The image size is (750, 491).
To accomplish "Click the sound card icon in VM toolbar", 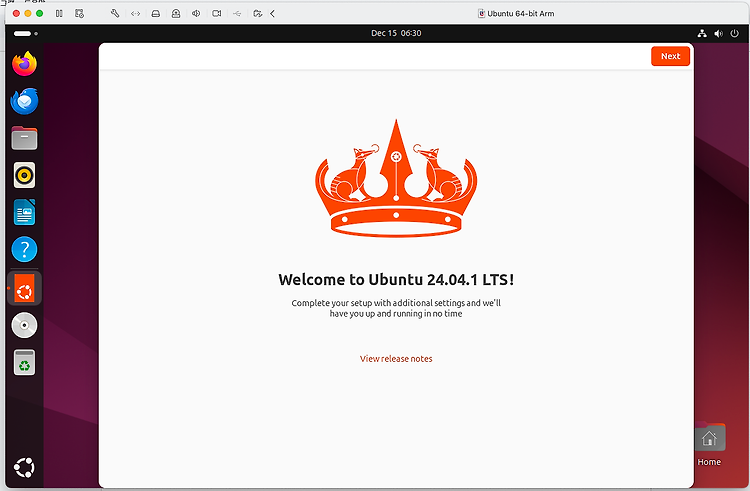I will [x=196, y=13].
